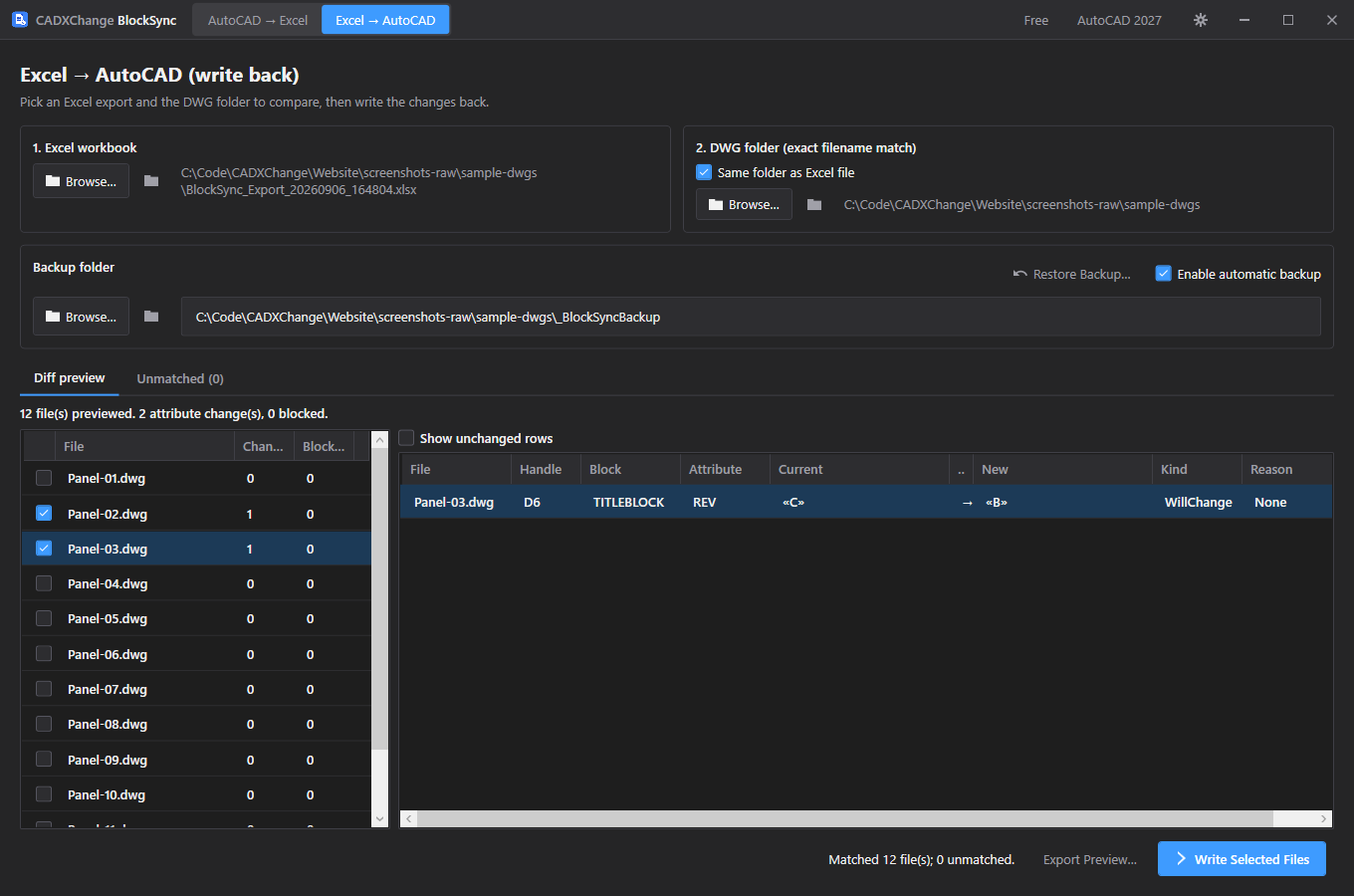This screenshot has width=1354, height=896.
Task: Select Panel-10.dwg file name
Action: coord(107,794)
